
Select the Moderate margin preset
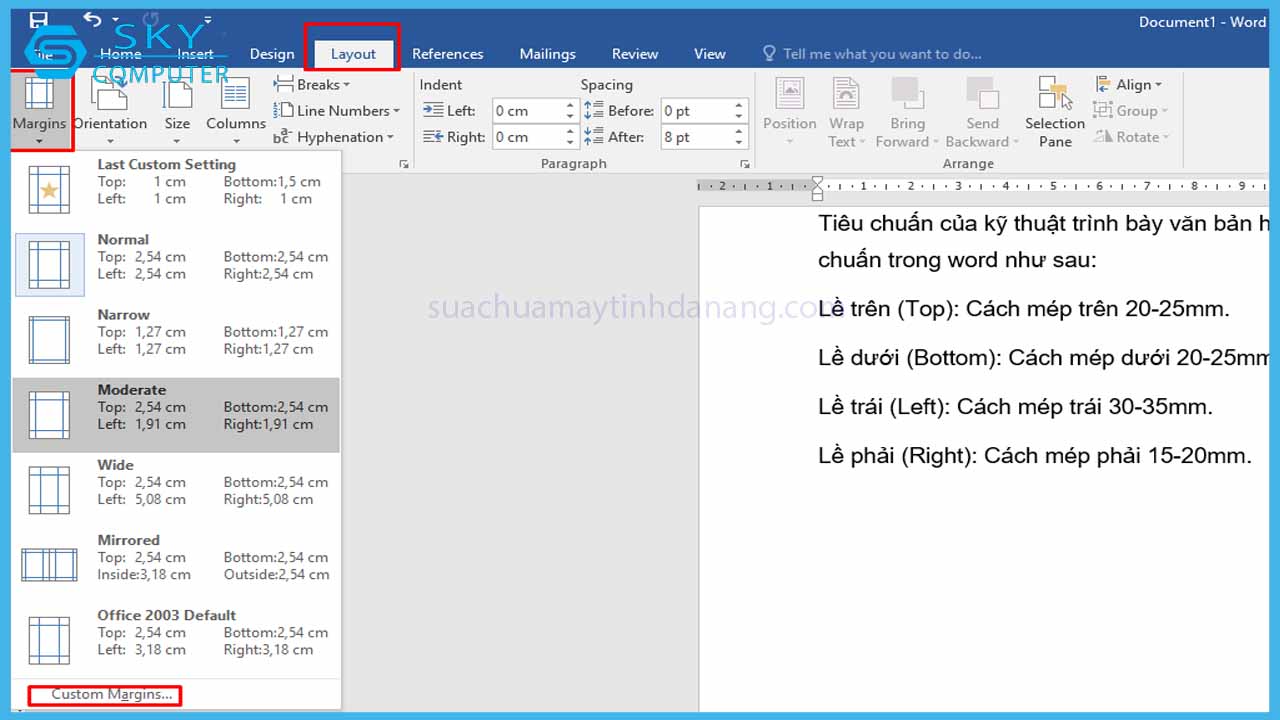point(176,414)
